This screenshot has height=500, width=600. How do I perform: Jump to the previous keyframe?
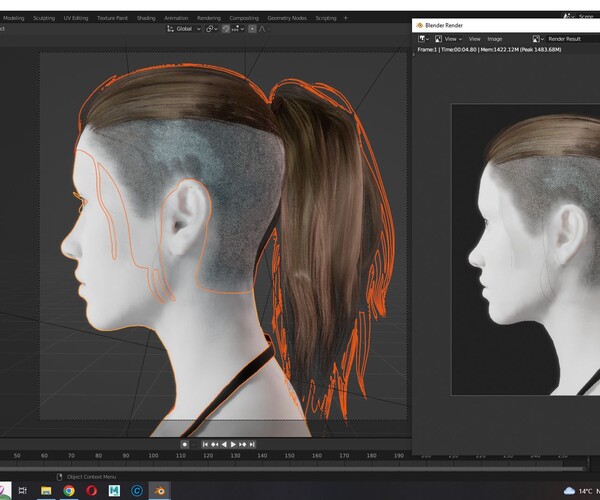[x=215, y=444]
